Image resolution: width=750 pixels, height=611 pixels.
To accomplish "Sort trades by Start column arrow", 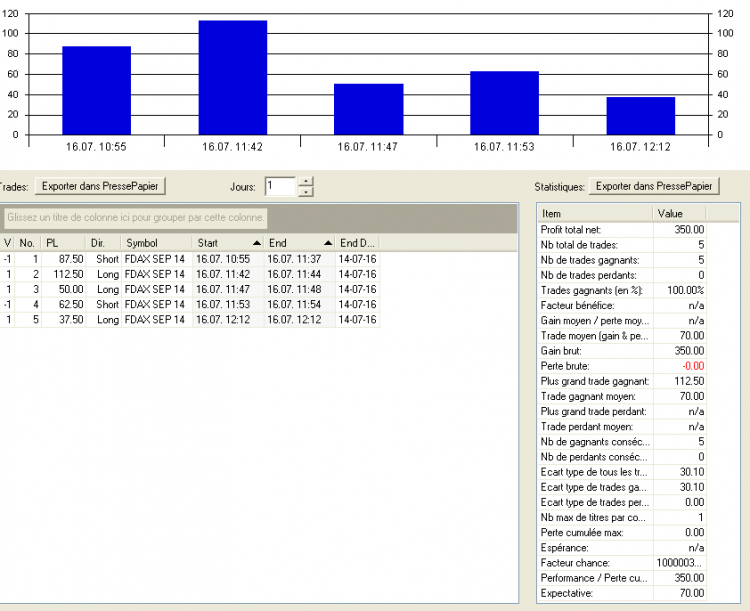I will coord(257,243).
